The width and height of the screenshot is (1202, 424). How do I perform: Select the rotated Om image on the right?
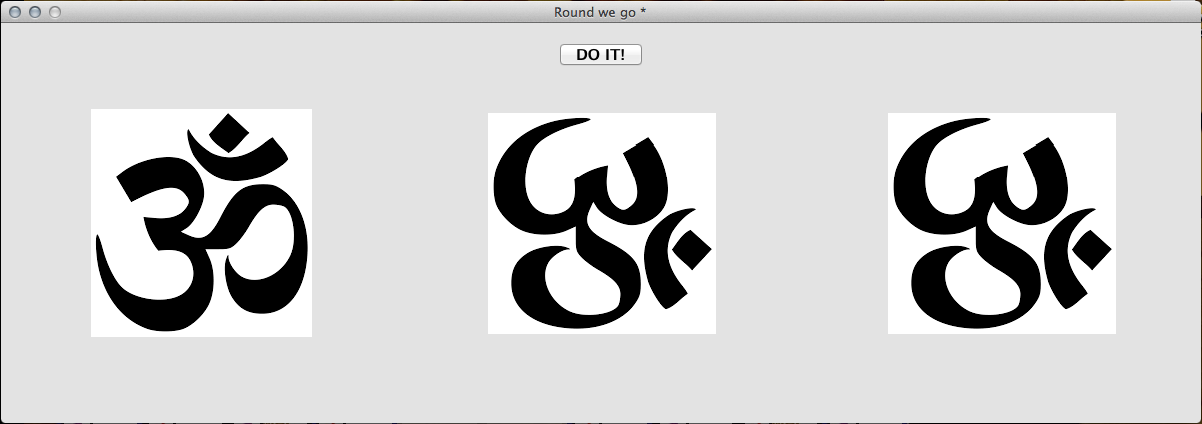tap(1002, 223)
